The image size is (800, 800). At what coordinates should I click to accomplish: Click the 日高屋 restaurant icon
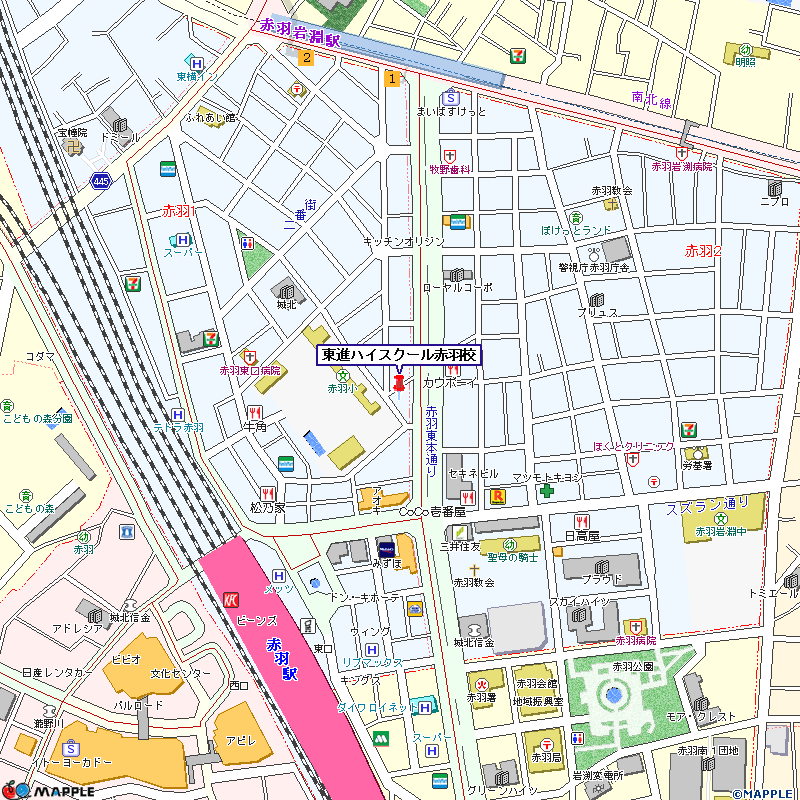582,521
